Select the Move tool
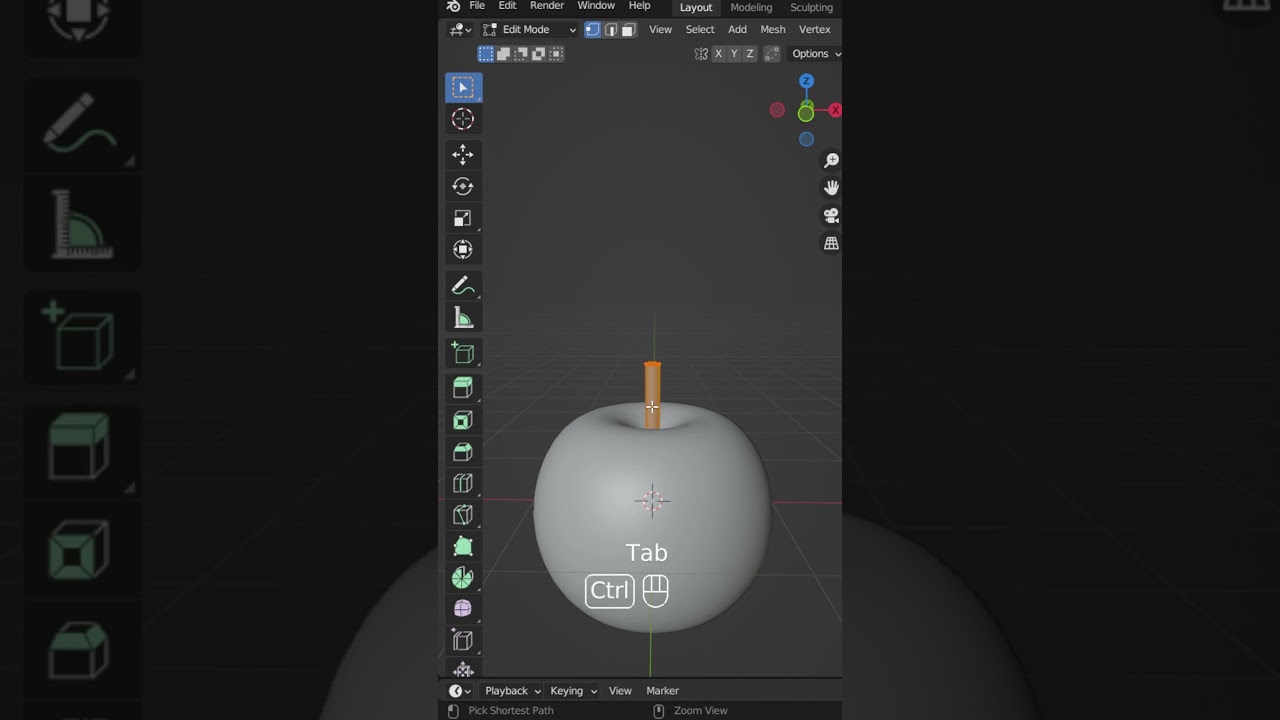The height and width of the screenshot is (720, 1280). 463,154
